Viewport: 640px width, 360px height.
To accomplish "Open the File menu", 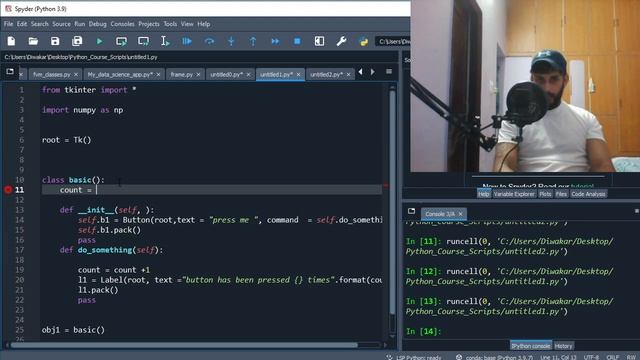I will tap(9, 24).
